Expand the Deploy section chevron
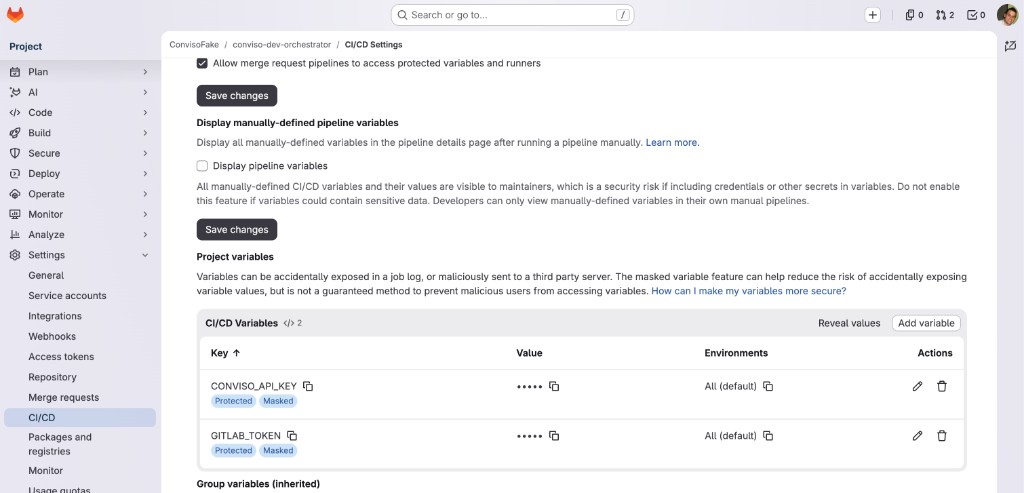Viewport: 1024px width, 493px height. pos(145,174)
